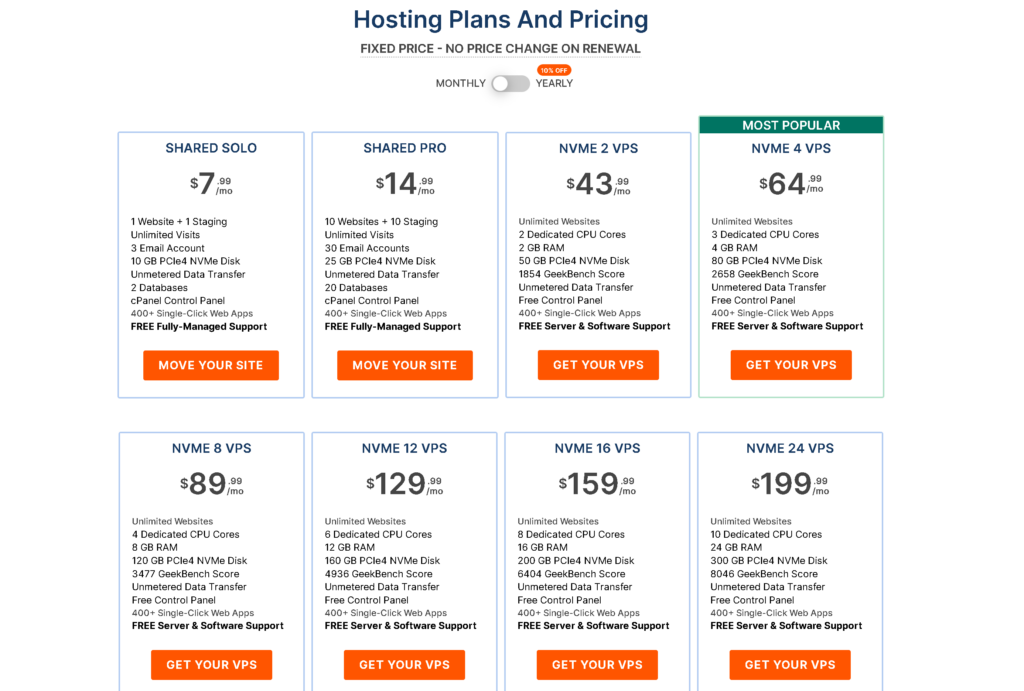Click GET YOUR VPS for NVMe 12
The width and height of the screenshot is (1024, 691).
tap(404, 664)
